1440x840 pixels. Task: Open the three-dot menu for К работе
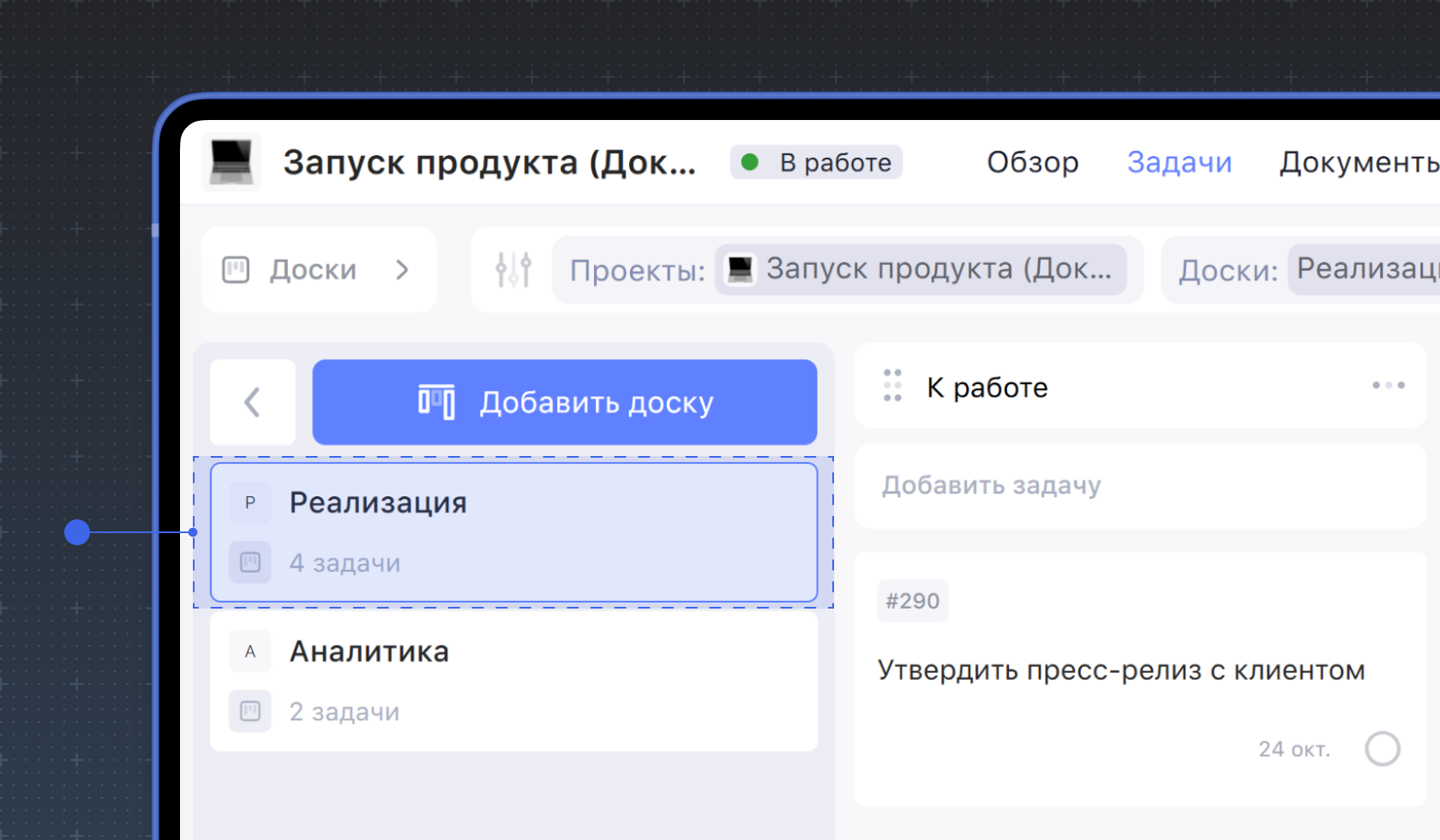coord(1388,386)
